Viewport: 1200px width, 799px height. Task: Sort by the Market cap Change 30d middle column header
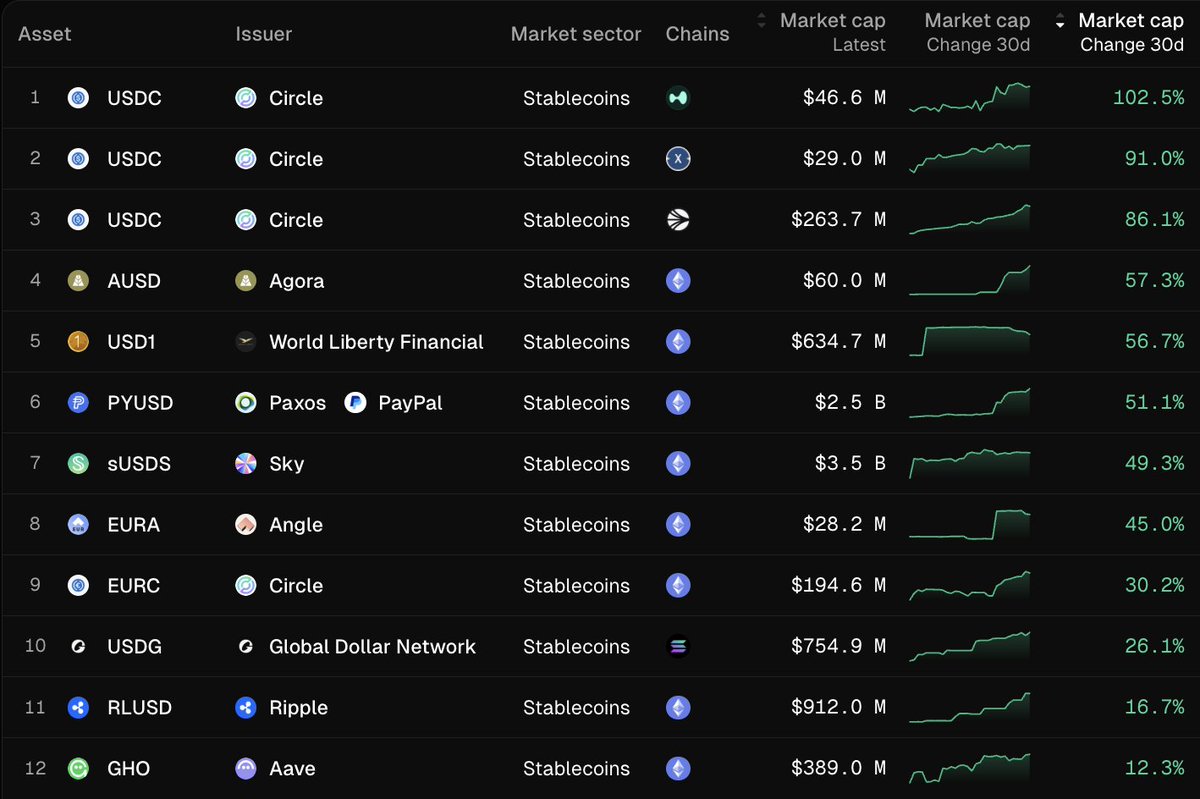[978, 32]
